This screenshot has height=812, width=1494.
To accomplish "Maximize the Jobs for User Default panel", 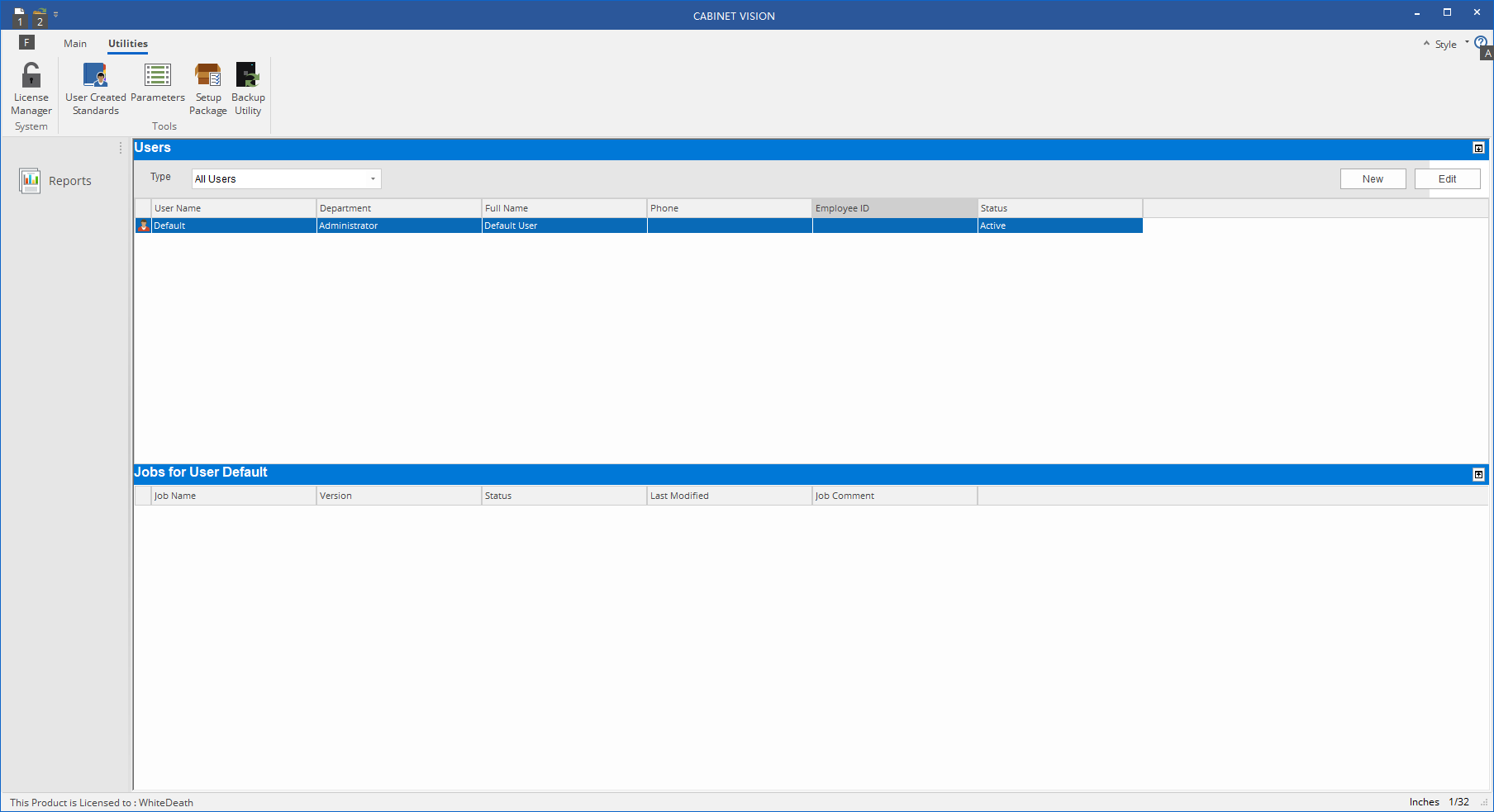I will point(1478,475).
